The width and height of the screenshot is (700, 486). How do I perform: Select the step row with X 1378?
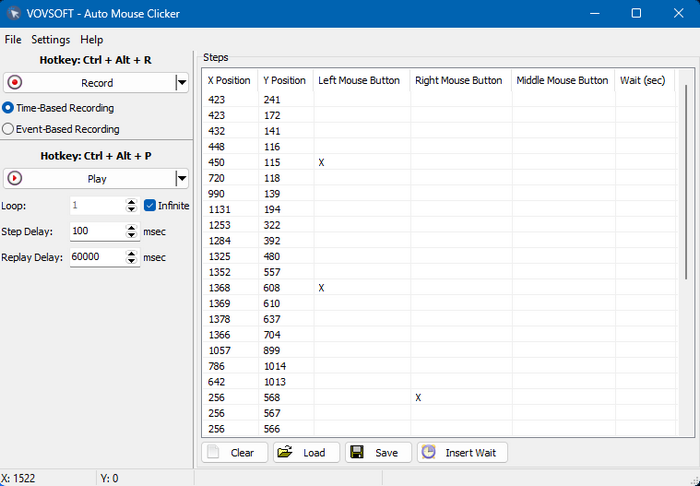(439, 319)
